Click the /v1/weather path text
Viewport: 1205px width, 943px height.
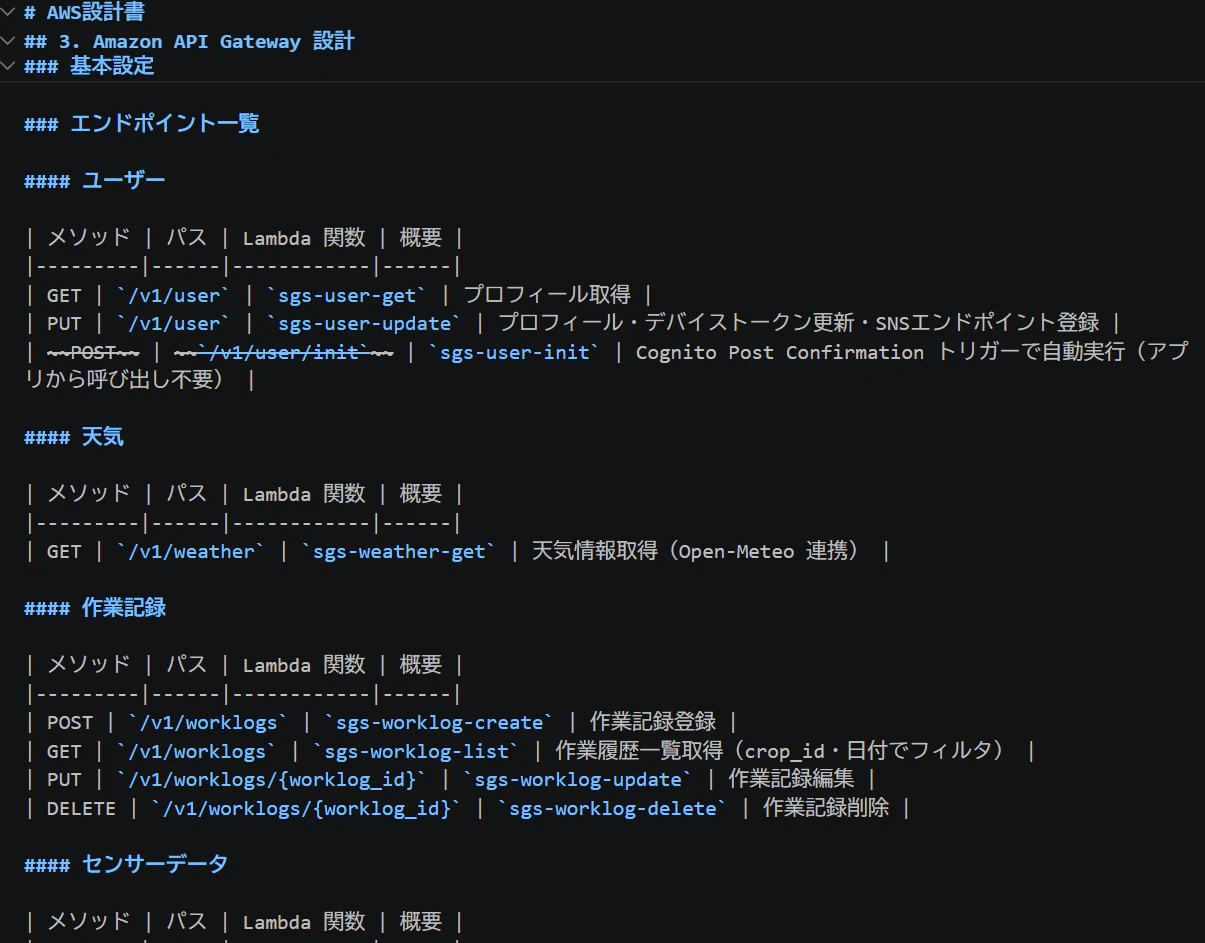pyautogui.click(x=191, y=551)
